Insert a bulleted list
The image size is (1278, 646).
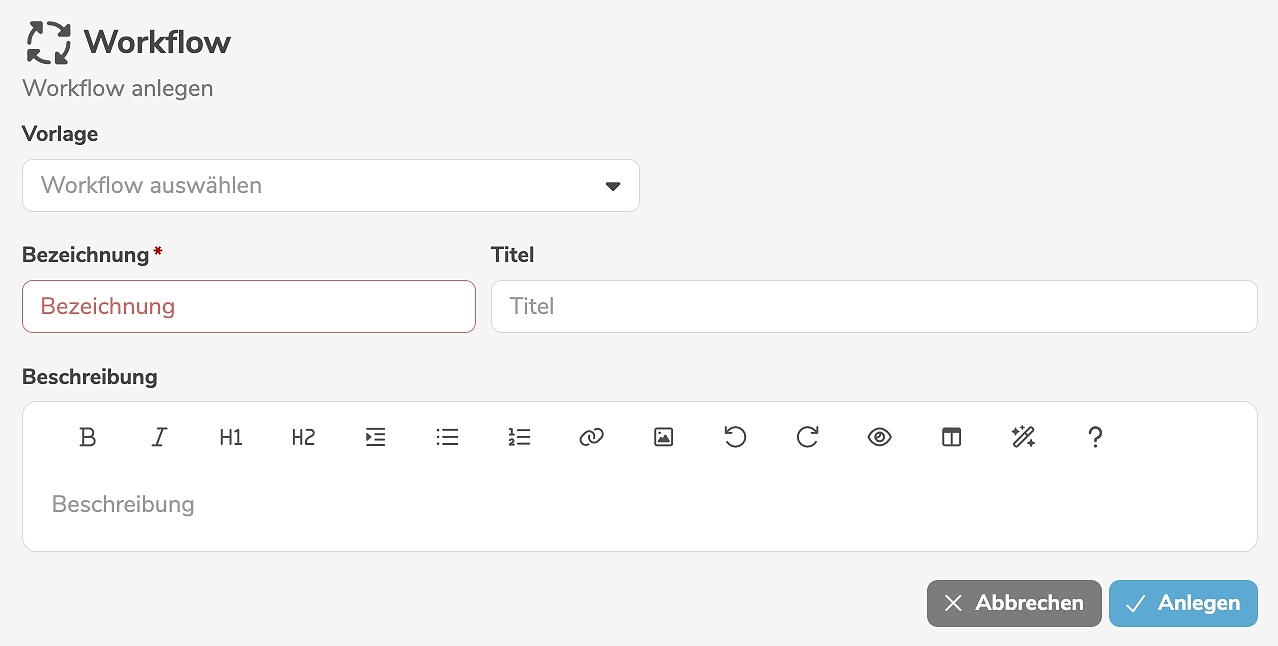click(447, 437)
